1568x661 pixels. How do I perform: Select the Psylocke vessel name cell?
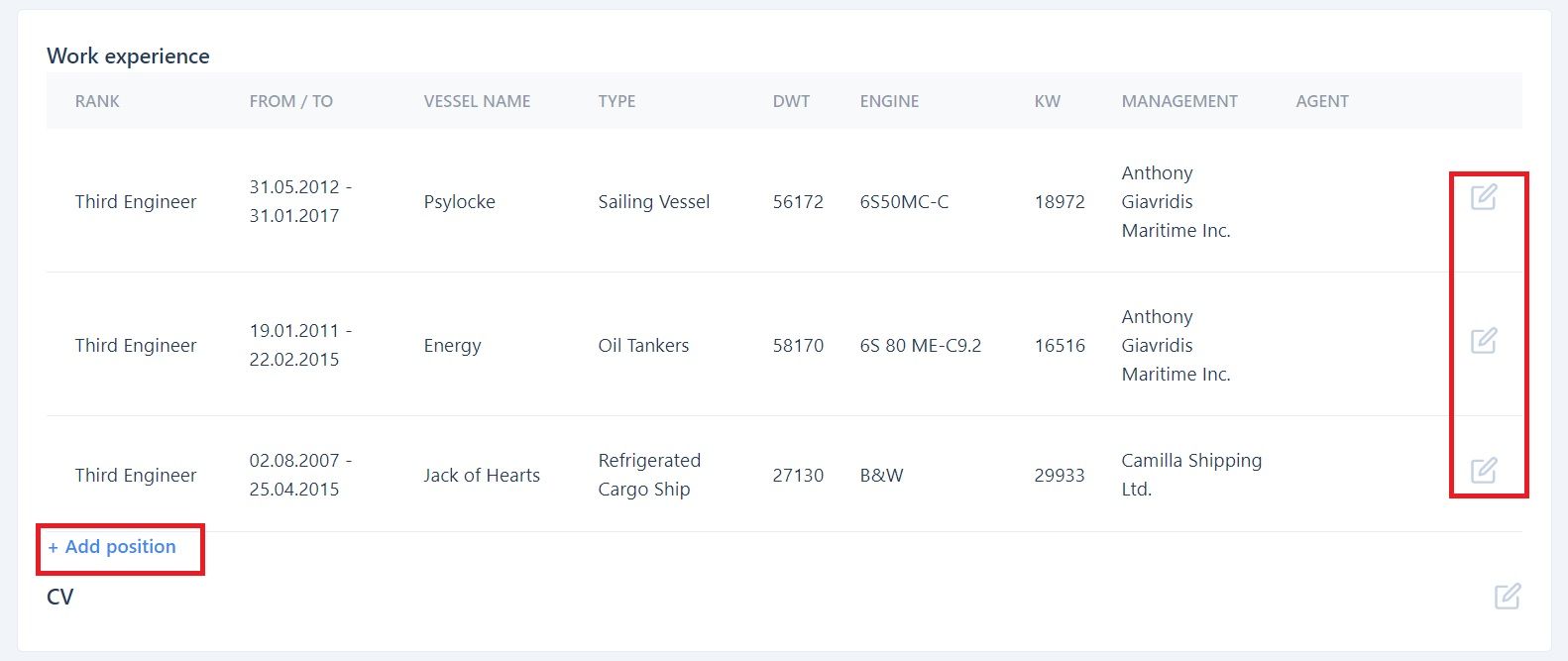tap(459, 202)
